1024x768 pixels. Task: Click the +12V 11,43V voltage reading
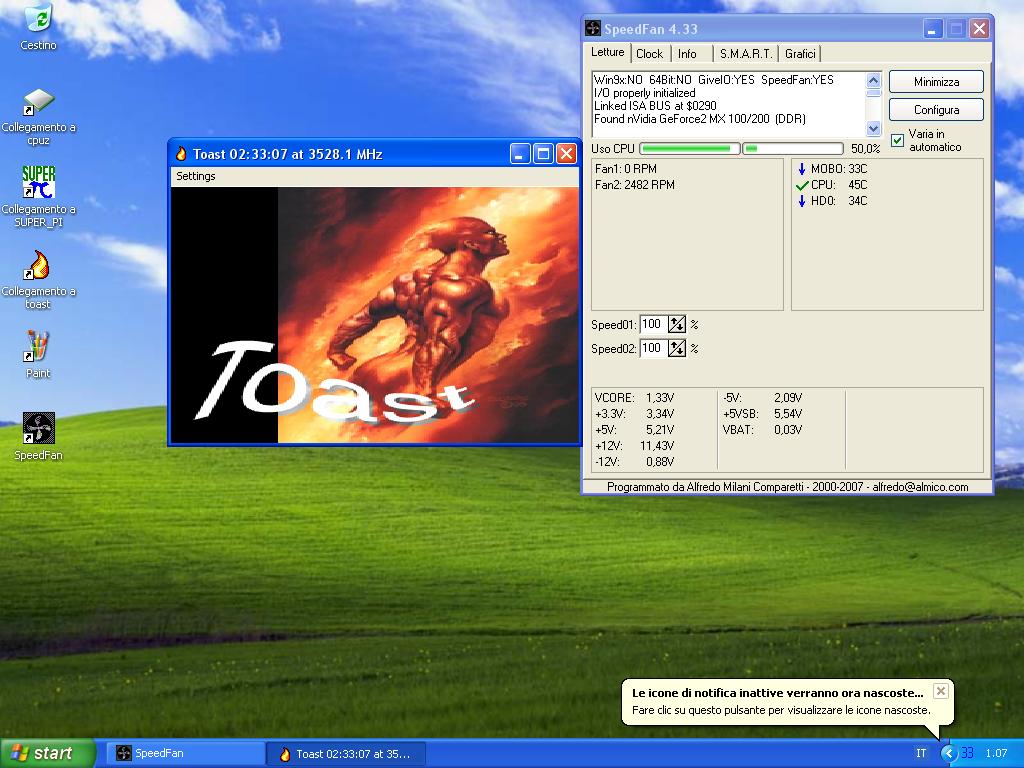[634, 446]
